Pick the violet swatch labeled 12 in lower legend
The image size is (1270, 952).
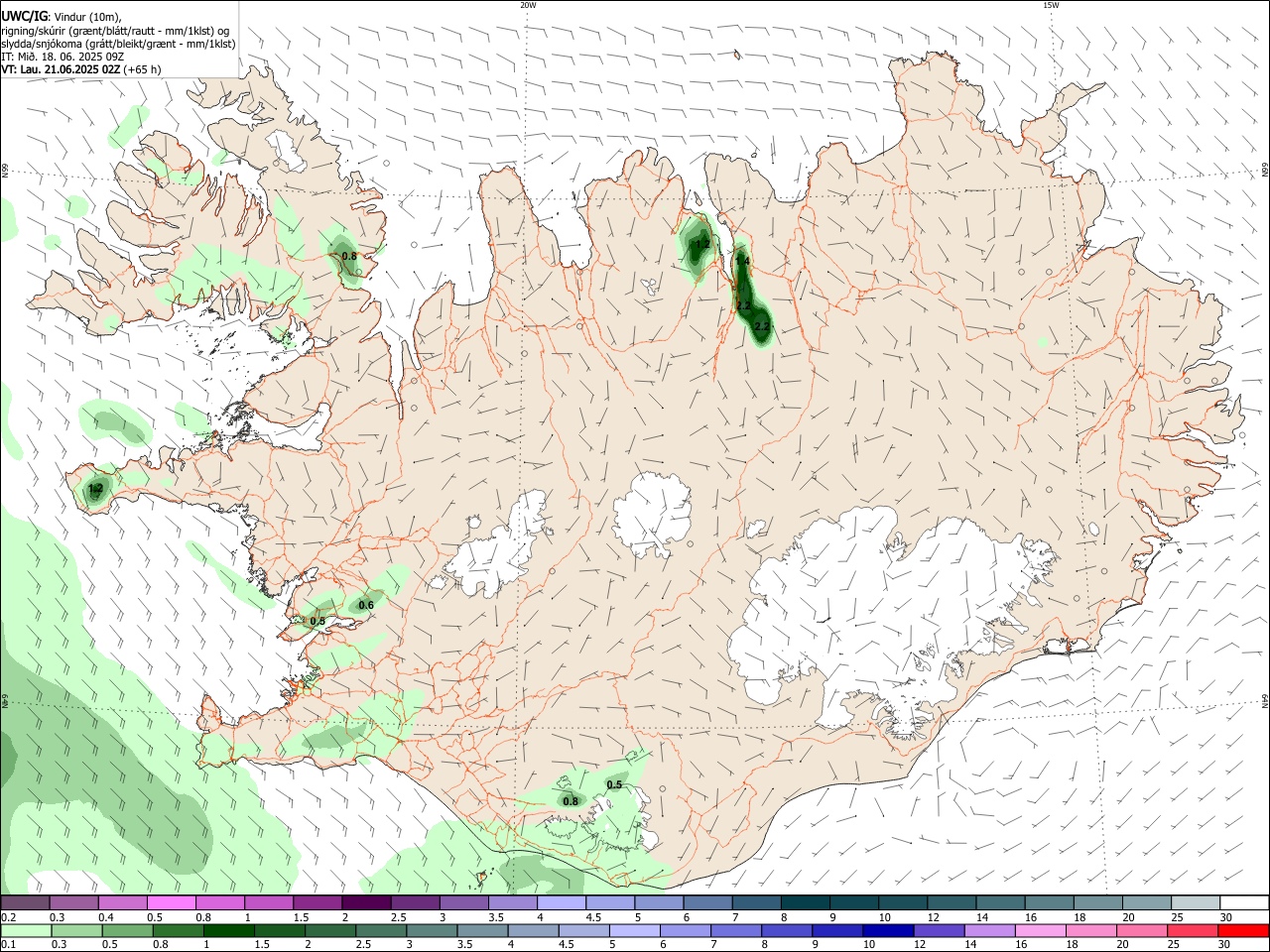coord(939,931)
